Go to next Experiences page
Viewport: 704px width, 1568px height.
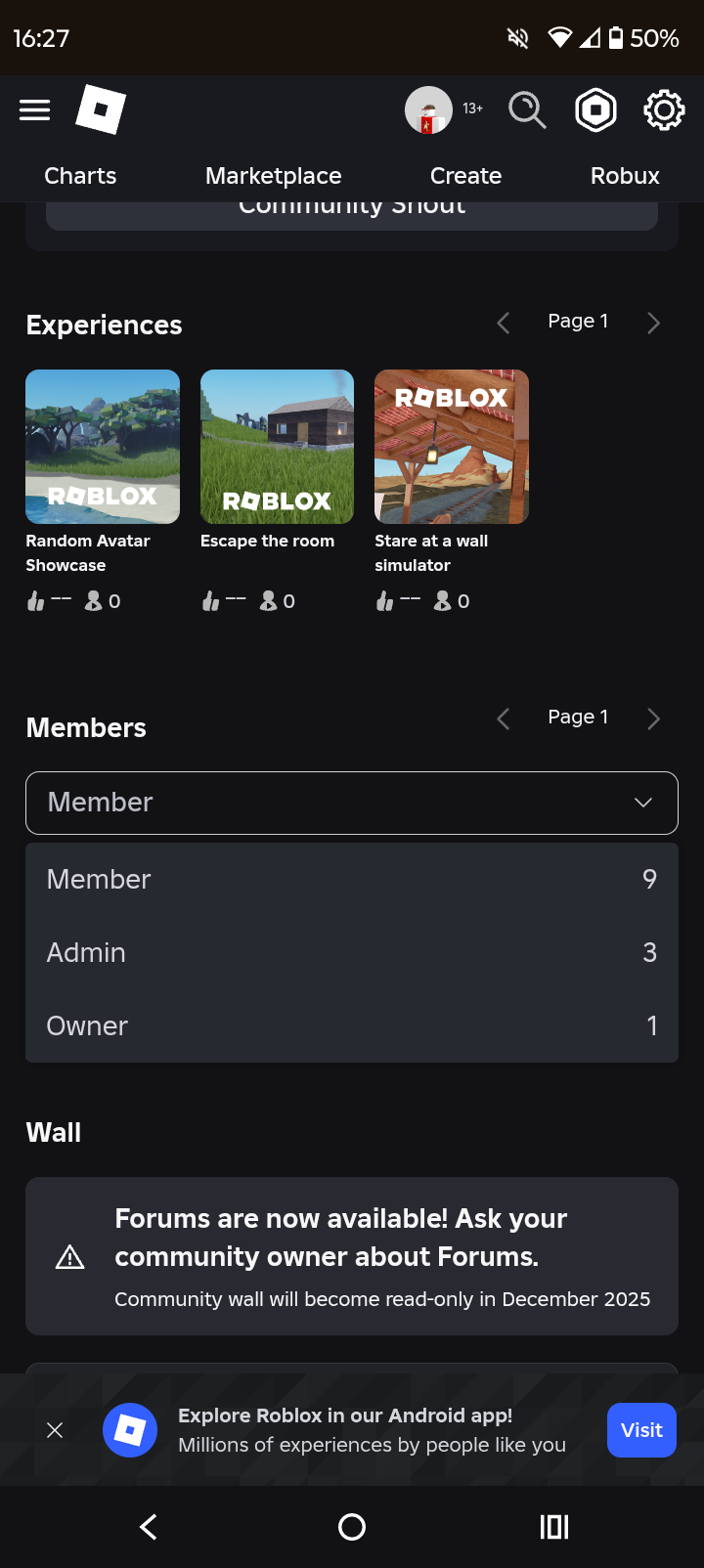(654, 324)
